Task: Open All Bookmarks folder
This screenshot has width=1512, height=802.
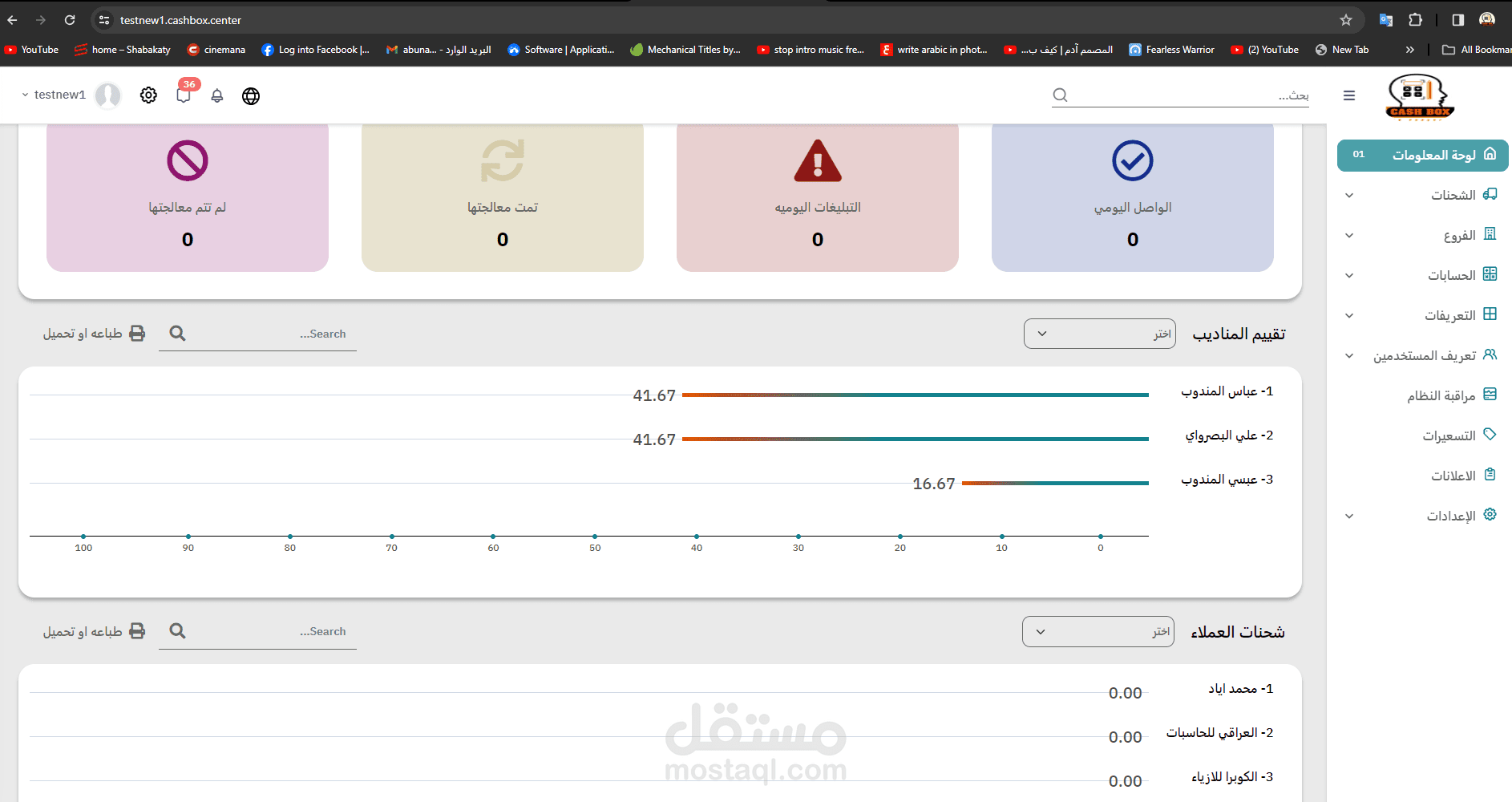Action: click(1477, 50)
